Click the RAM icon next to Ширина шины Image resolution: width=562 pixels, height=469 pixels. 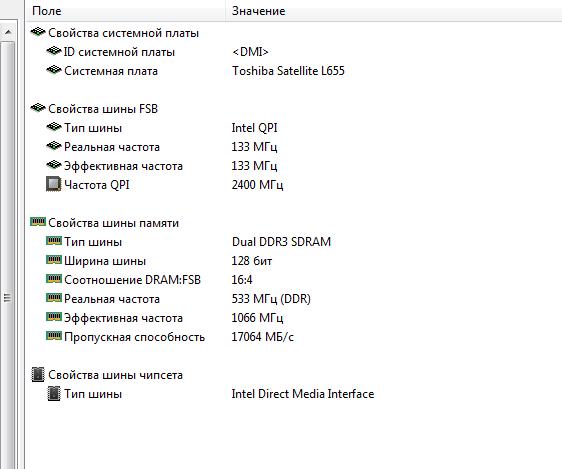tap(54, 260)
